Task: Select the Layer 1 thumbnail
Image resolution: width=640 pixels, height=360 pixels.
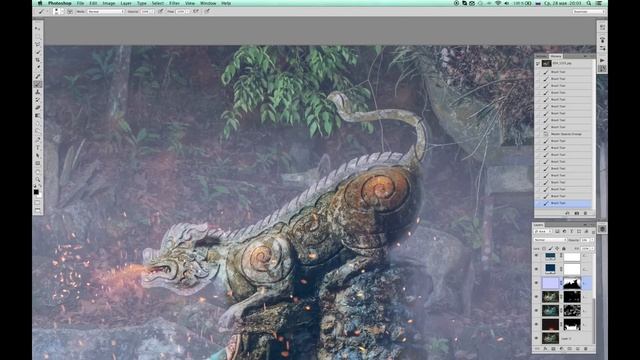Action: coord(550,338)
